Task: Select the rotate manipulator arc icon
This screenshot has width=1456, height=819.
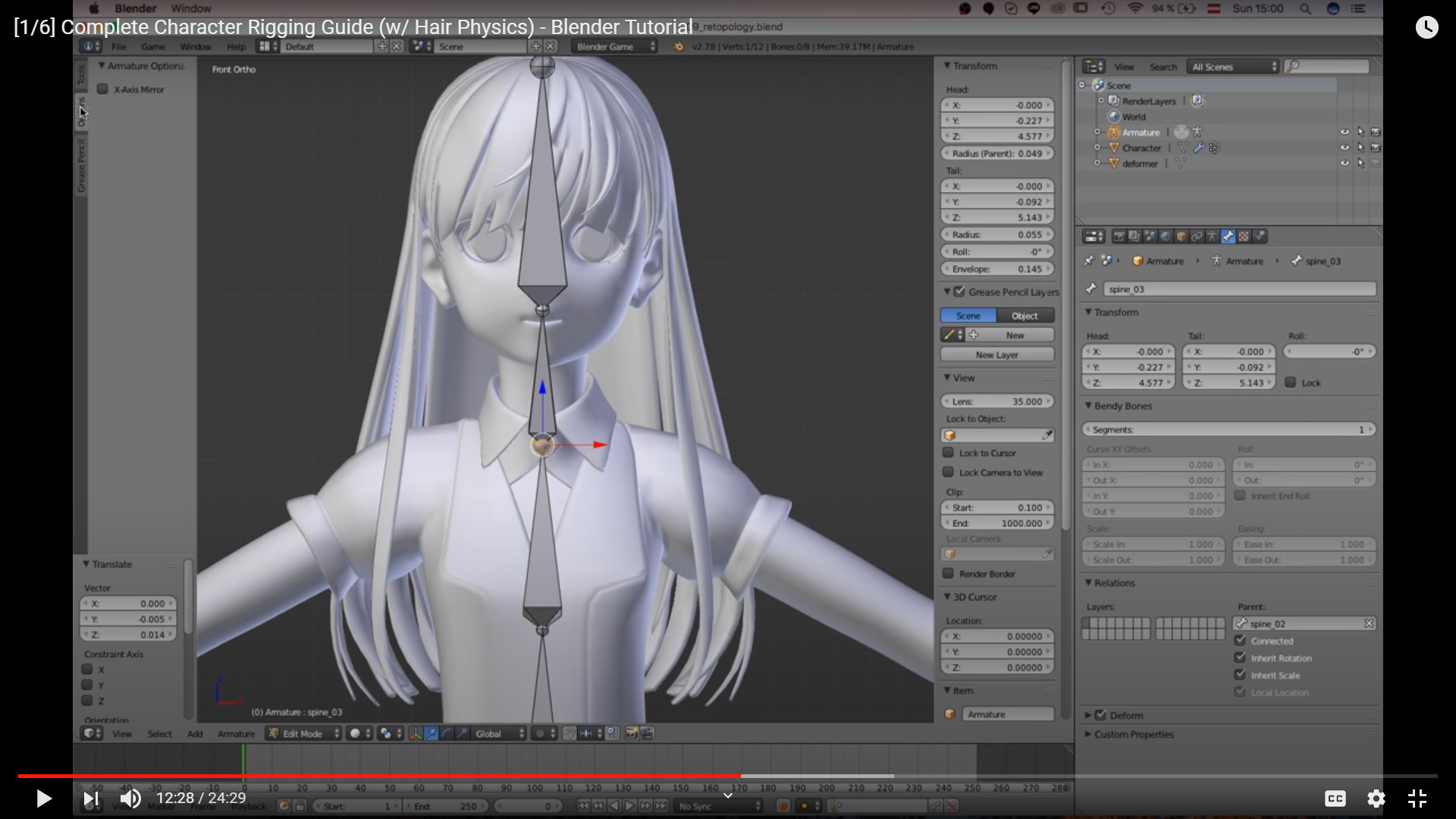Action: click(x=447, y=733)
